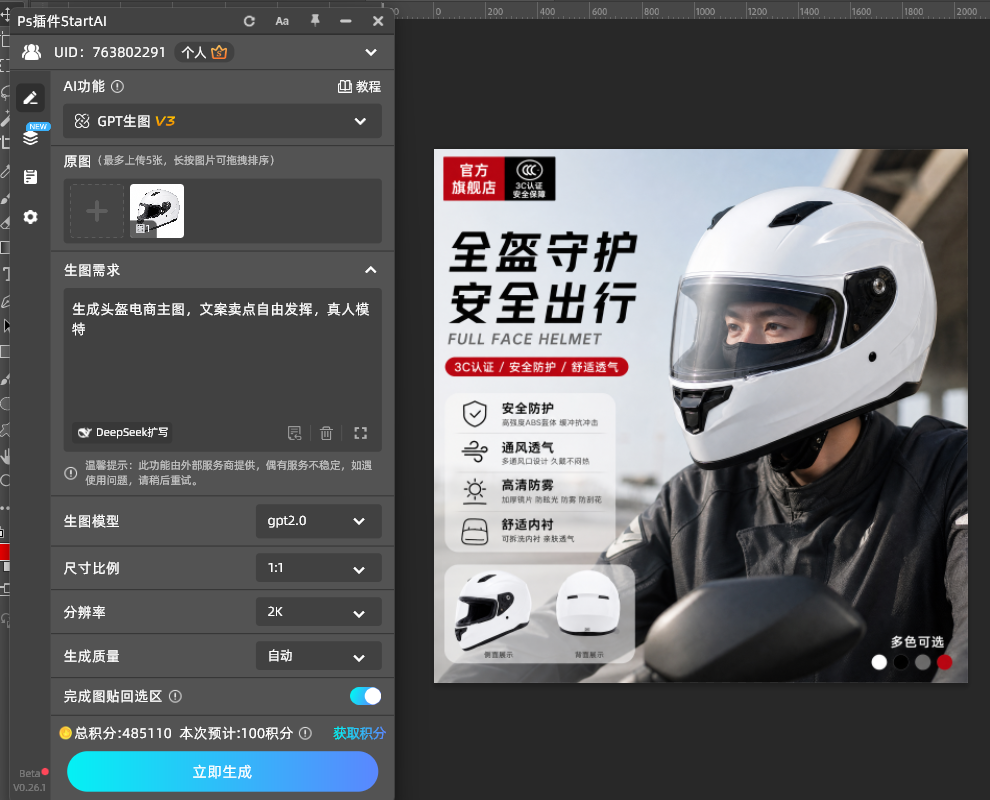This screenshot has height=800, width=990.
Task: Expand the UID account dropdown chevron
Action: coord(371,52)
